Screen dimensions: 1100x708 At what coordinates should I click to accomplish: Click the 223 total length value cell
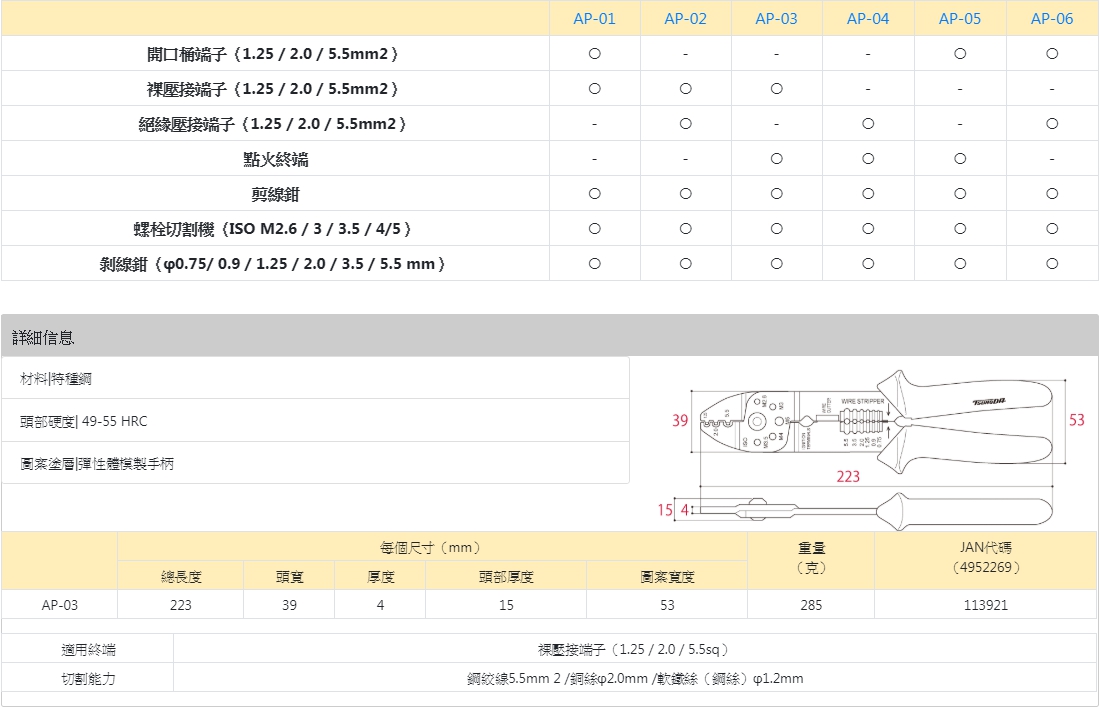click(x=180, y=605)
